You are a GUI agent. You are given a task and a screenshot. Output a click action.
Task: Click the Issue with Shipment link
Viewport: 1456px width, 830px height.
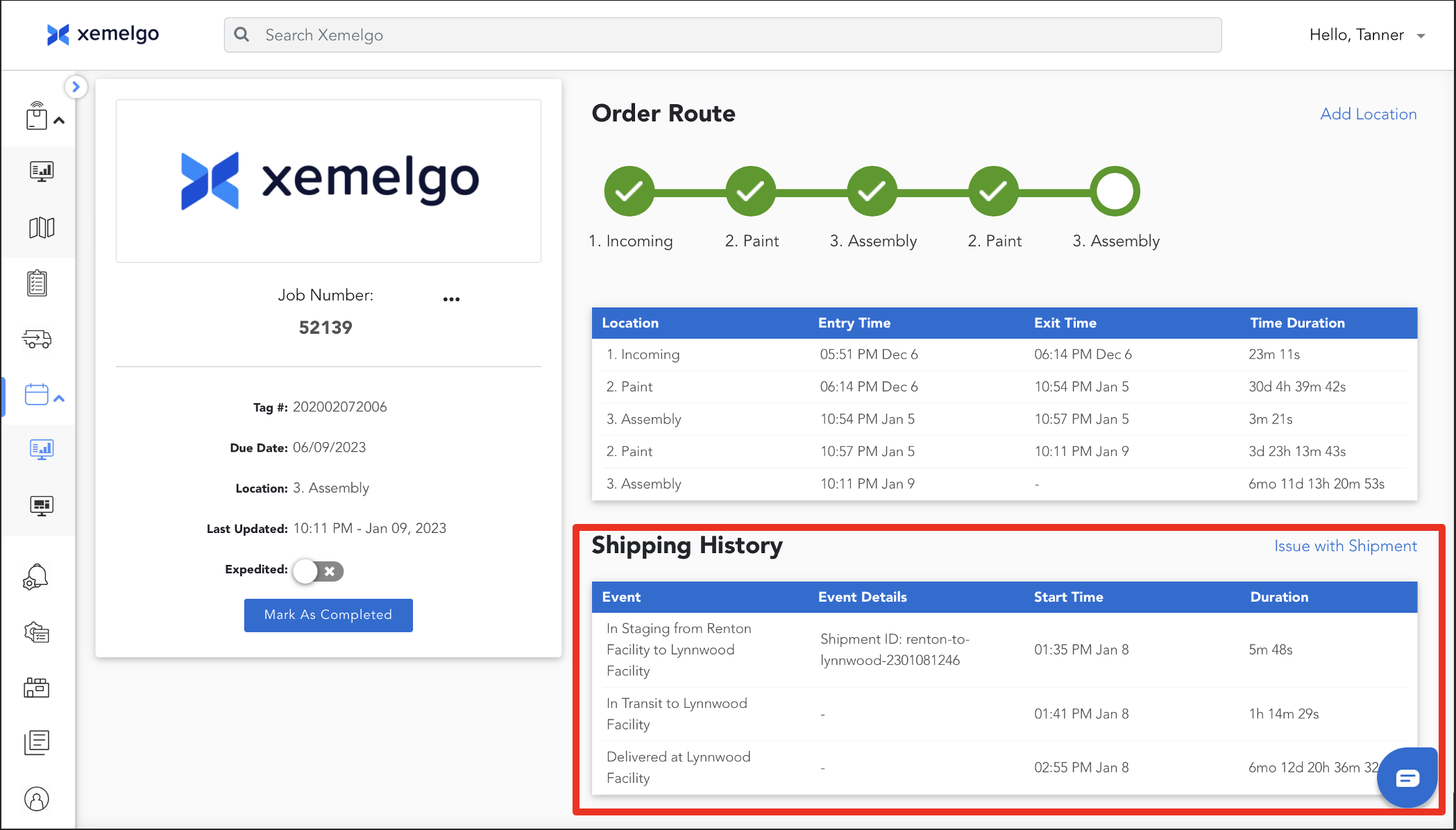(1345, 546)
